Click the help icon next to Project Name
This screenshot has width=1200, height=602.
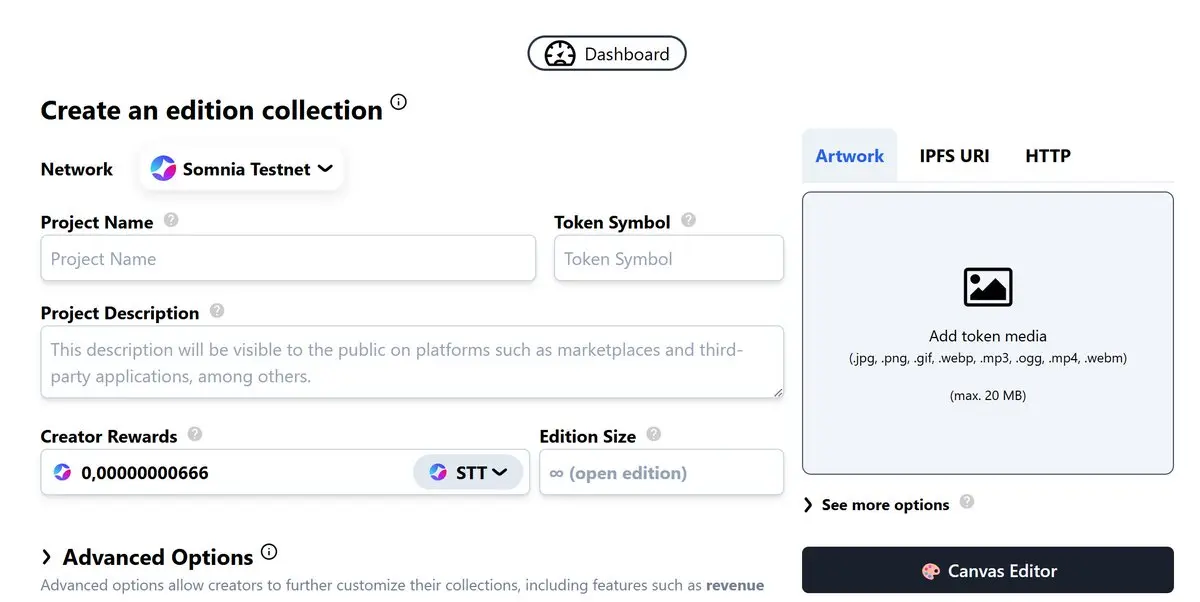(x=171, y=220)
